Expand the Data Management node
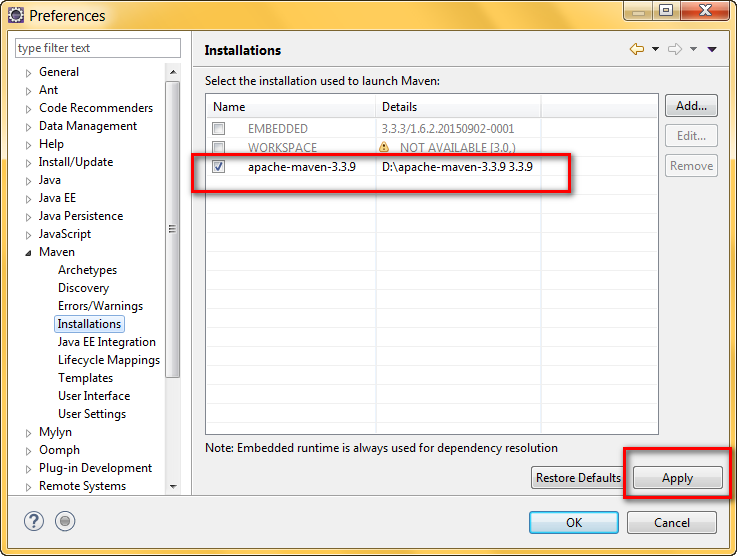Image resolution: width=737 pixels, height=556 pixels. click(x=28, y=127)
